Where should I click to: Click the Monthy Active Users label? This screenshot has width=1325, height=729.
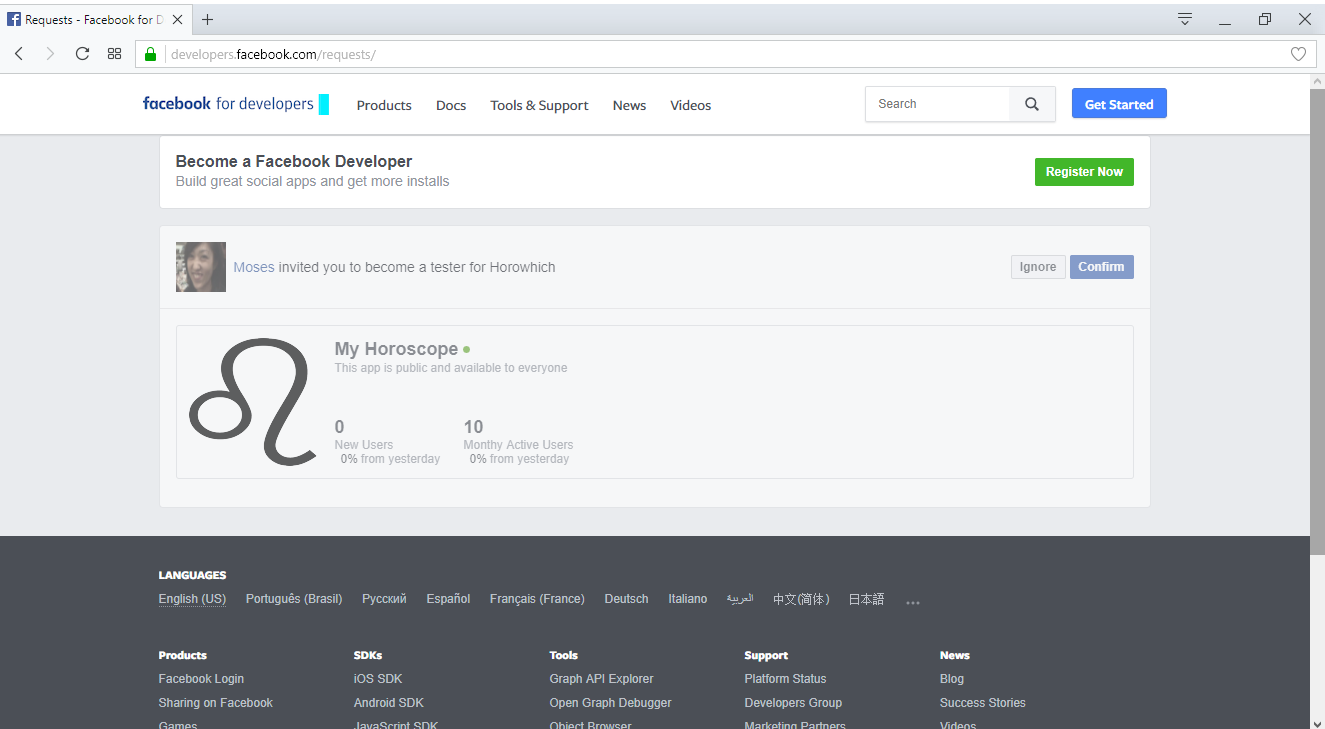pyautogui.click(x=518, y=445)
